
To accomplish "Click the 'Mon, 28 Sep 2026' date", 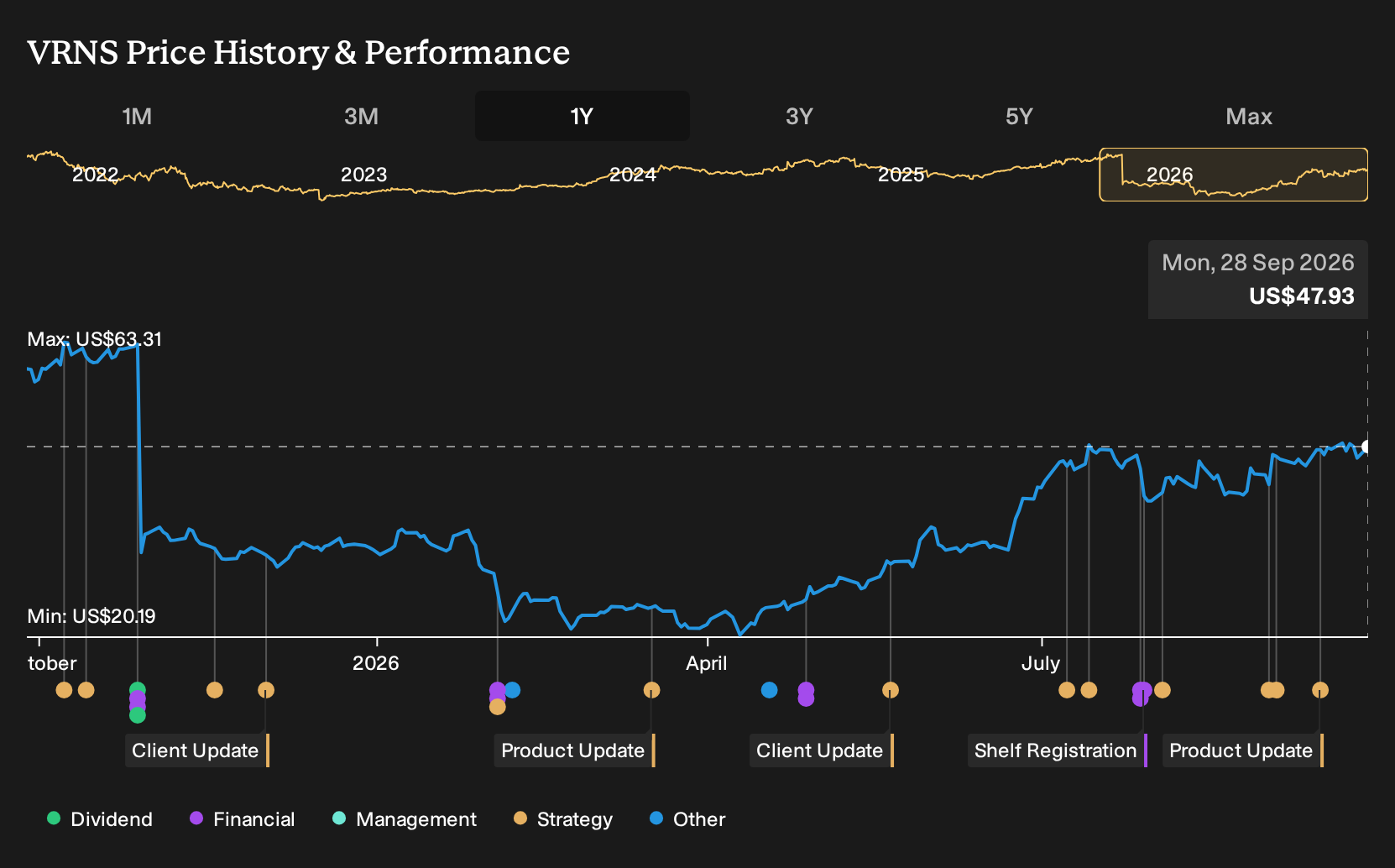I will (x=1258, y=263).
